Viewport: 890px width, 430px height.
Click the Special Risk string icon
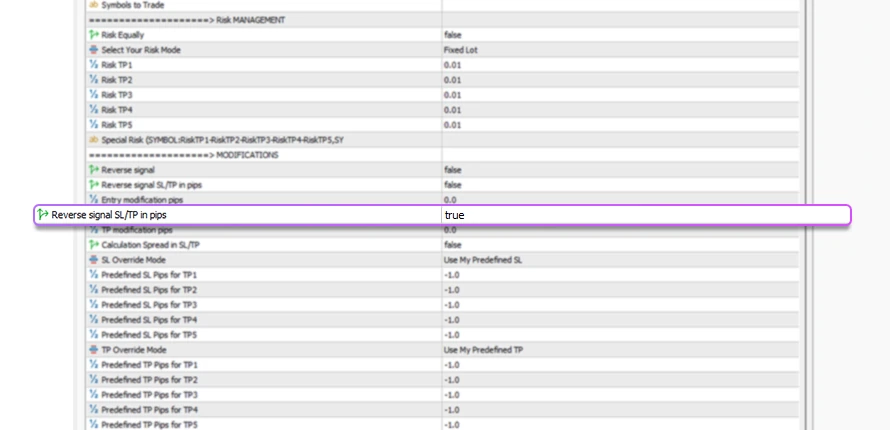click(x=93, y=140)
